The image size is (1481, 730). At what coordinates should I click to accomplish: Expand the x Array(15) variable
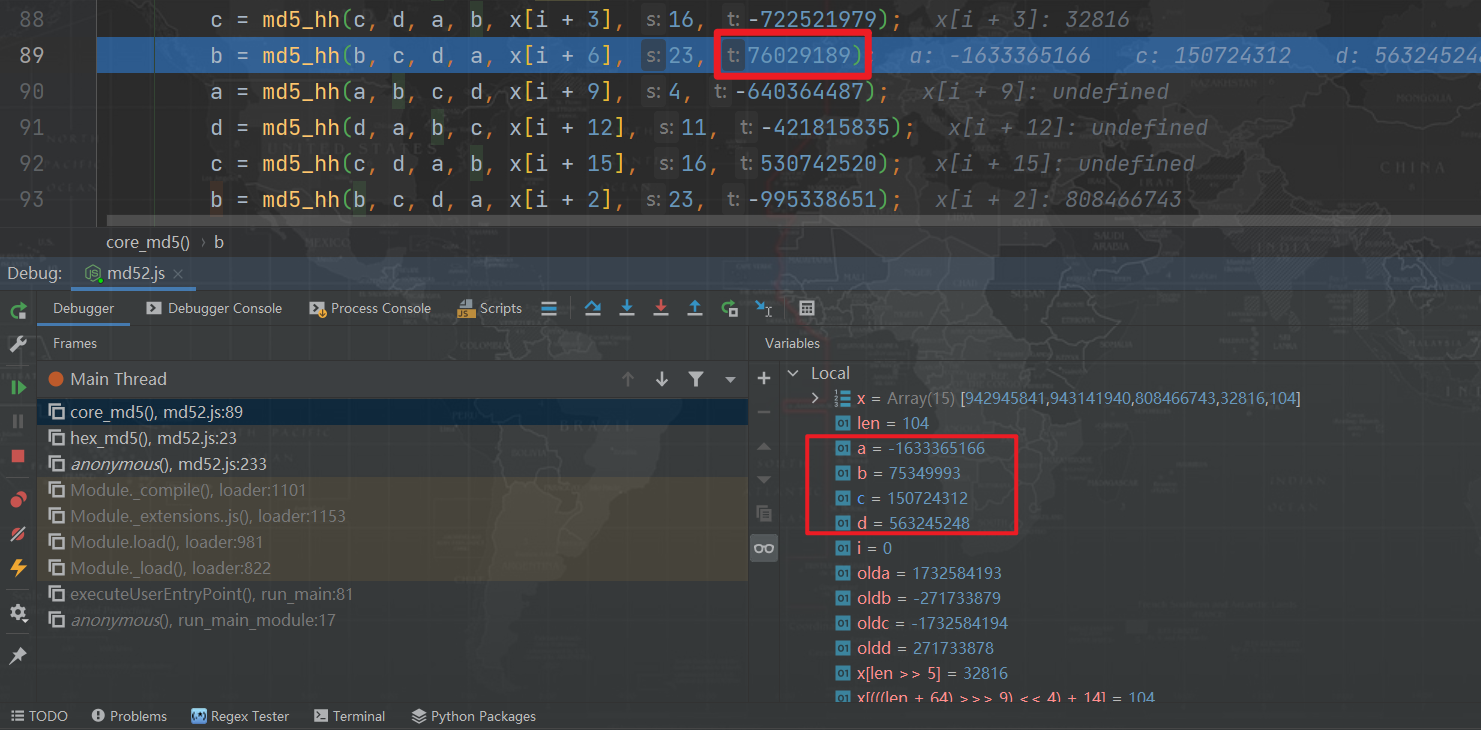(815, 398)
